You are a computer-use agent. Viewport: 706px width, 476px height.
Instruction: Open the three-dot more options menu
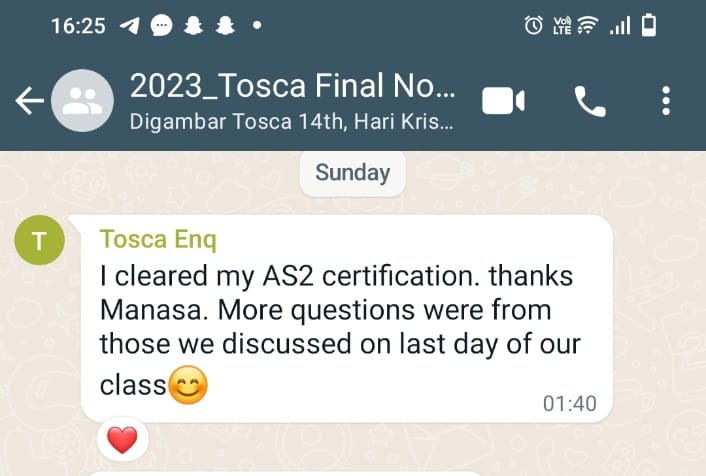point(666,101)
